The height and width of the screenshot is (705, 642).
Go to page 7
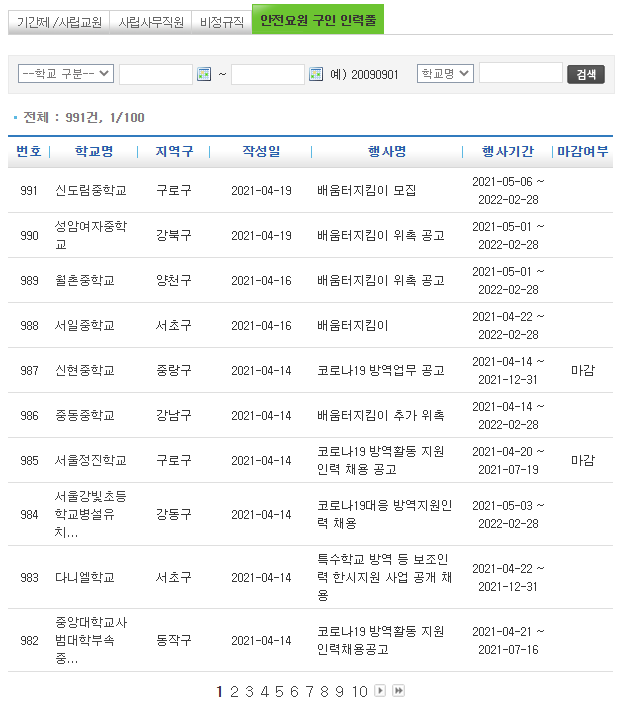[x=309, y=692]
